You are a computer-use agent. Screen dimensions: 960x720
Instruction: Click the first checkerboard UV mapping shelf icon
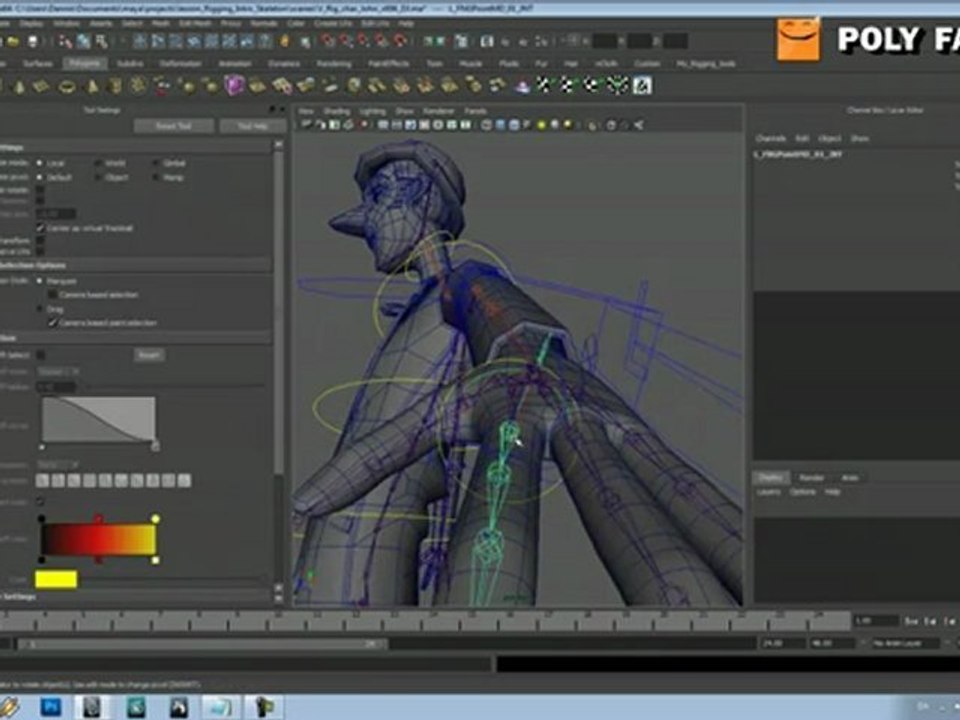544,85
